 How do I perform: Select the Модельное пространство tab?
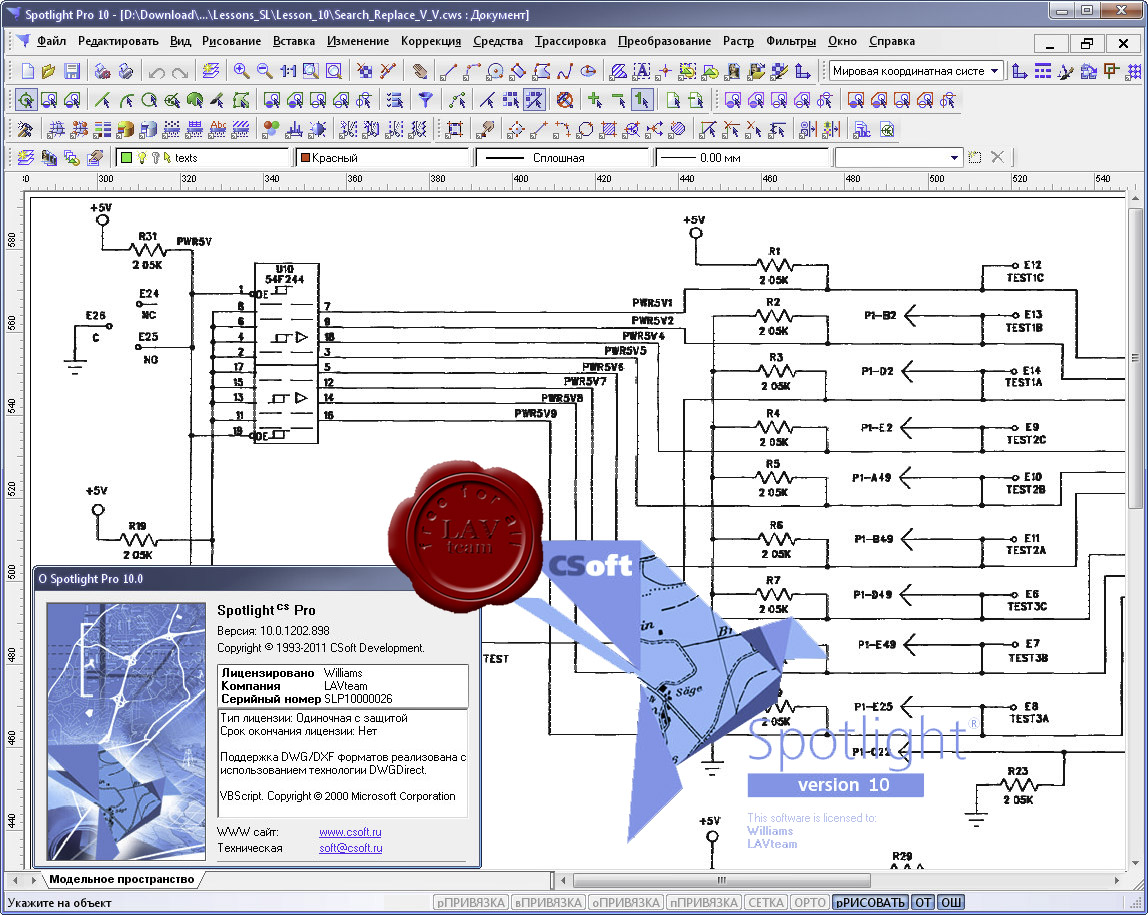pos(122,879)
